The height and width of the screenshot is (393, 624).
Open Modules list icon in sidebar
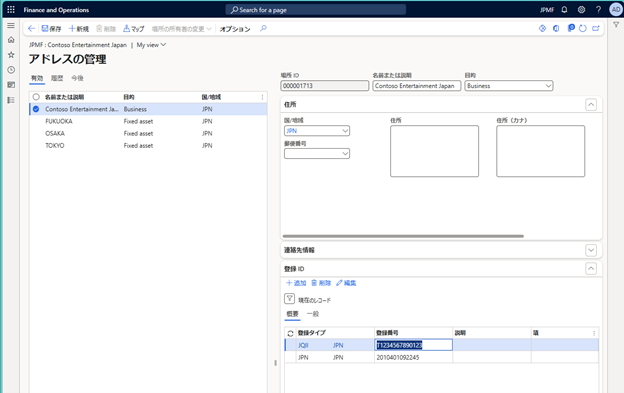click(x=11, y=100)
